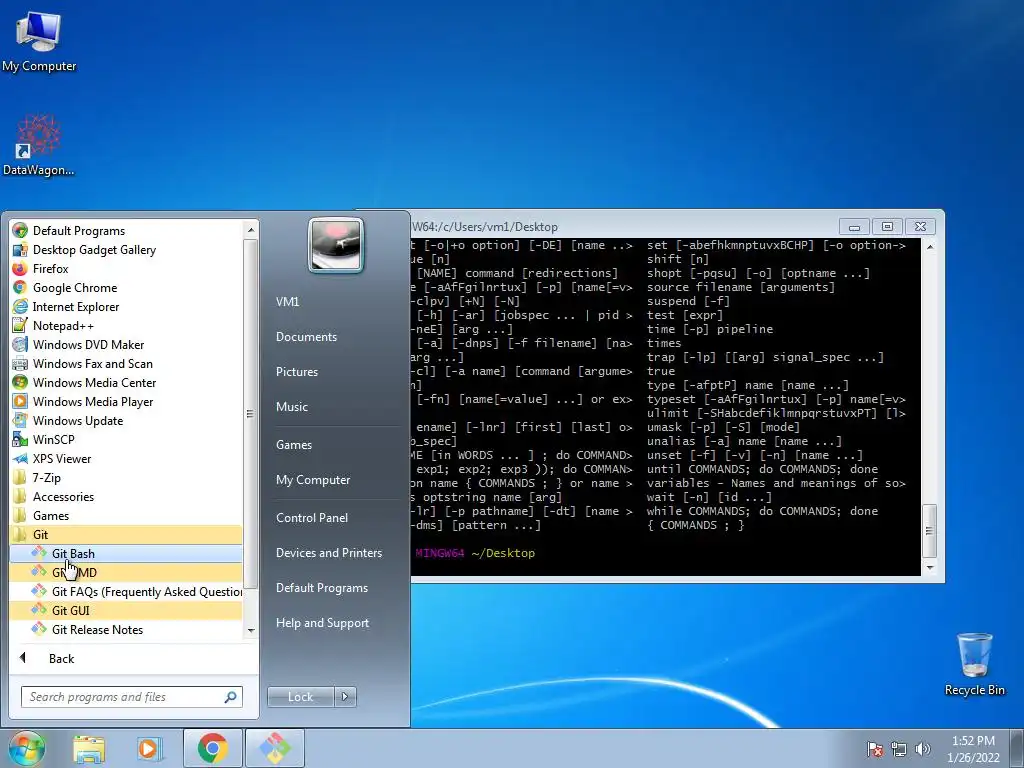Launch Git Bash from the Git folder
This screenshot has height=768, width=1024.
(127, 553)
